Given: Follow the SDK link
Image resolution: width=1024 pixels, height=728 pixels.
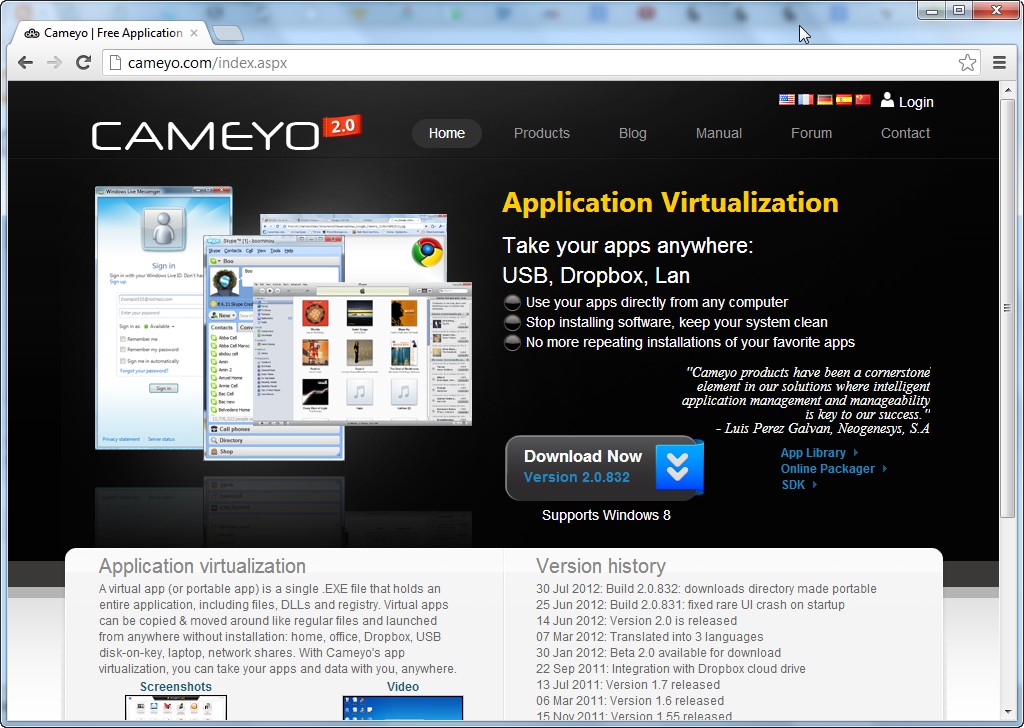Looking at the screenshot, I should [793, 484].
